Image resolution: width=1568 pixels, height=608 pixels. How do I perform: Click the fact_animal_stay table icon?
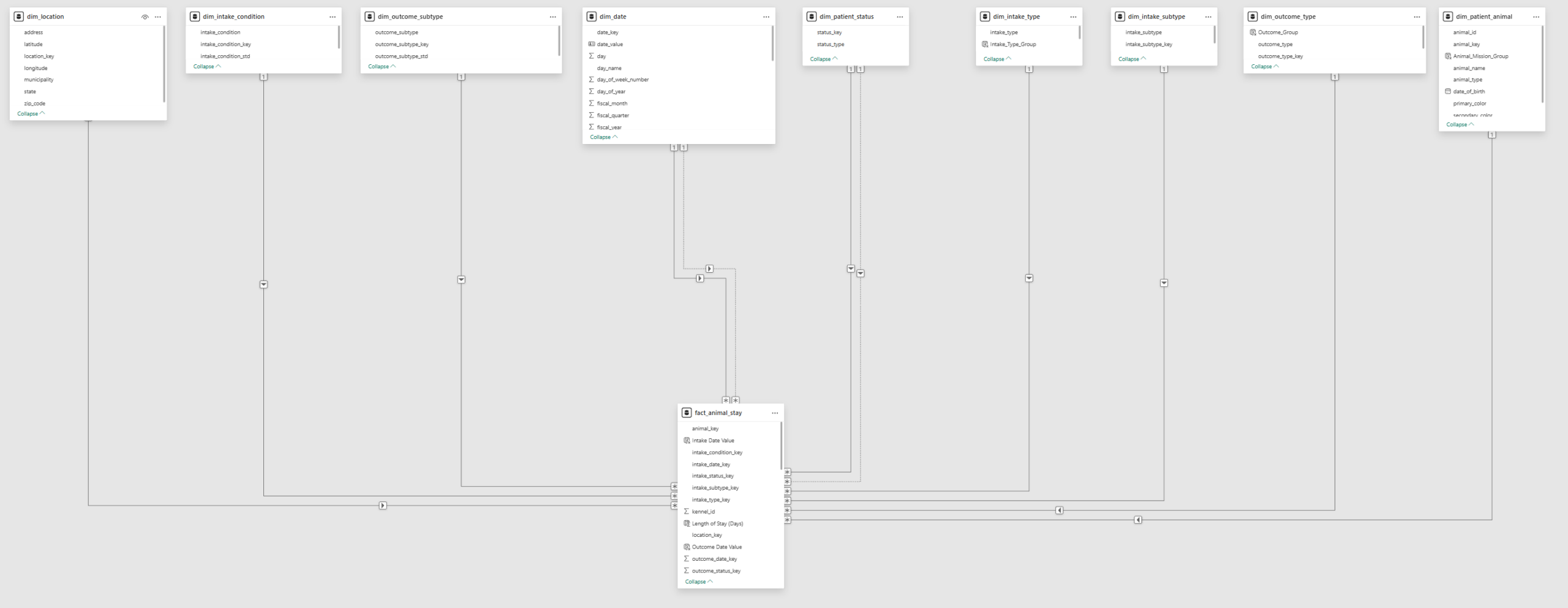click(x=687, y=413)
